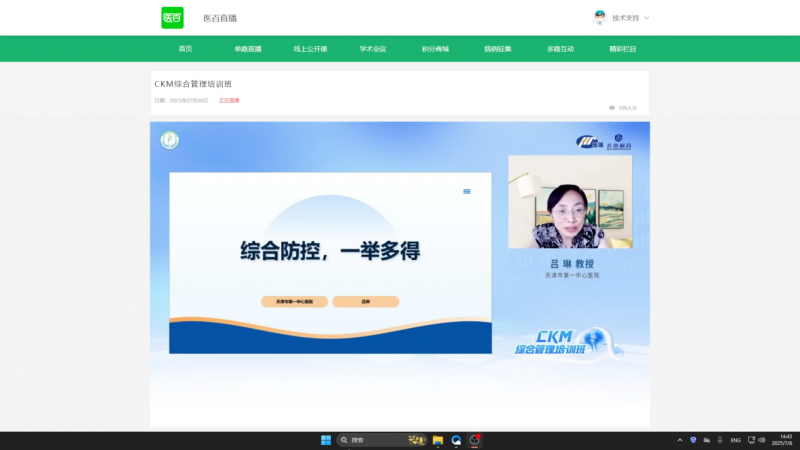Open the 首页 navigation tab
This screenshot has width=800, height=450.
coord(185,49)
